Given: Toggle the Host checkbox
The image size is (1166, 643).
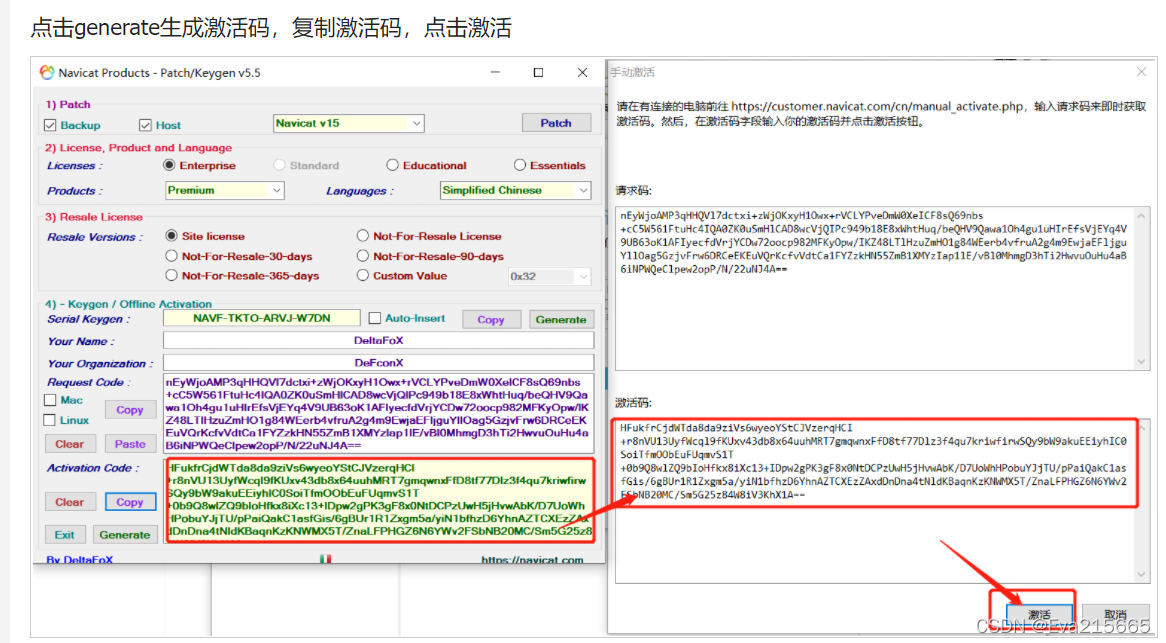Looking at the screenshot, I should coord(145,125).
